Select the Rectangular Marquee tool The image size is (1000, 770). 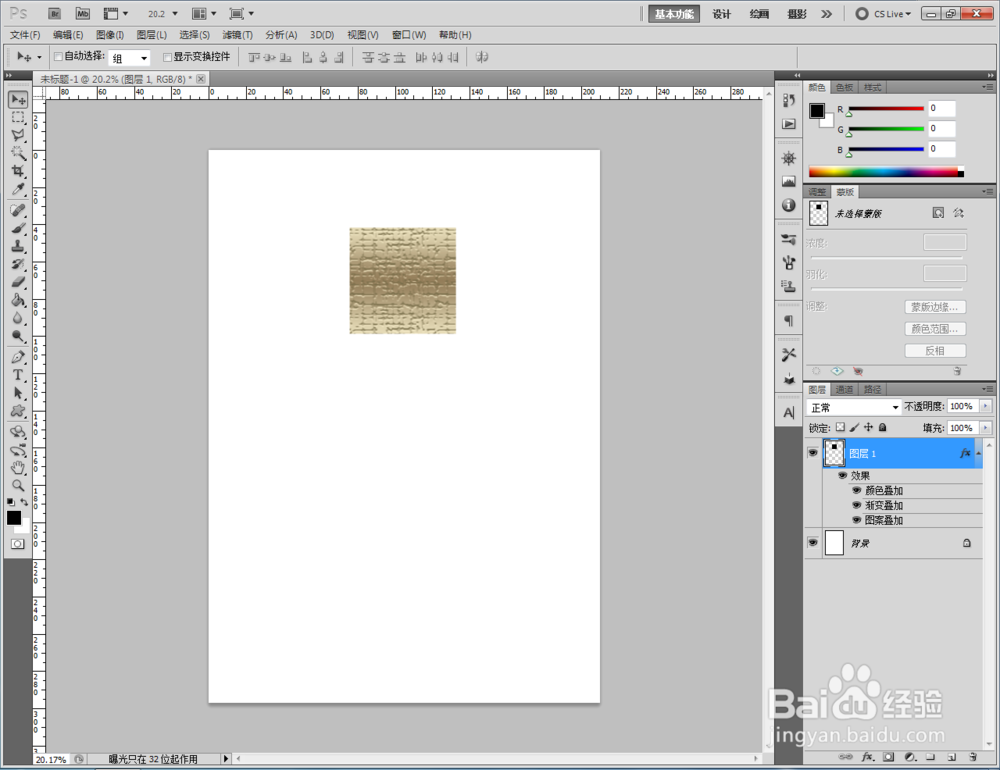point(18,117)
